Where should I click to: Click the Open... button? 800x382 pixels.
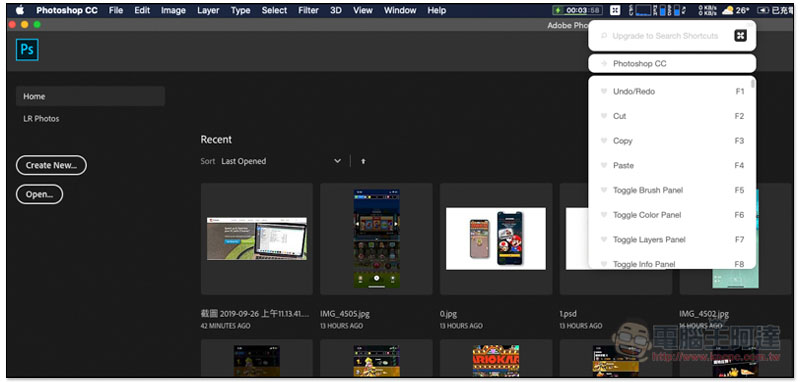coord(40,194)
